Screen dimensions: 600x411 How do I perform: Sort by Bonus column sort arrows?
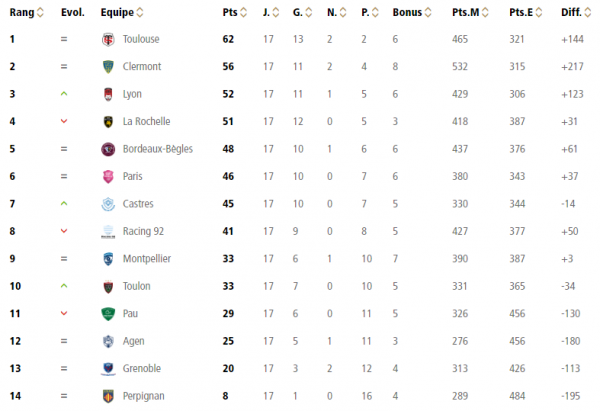[x=428, y=13]
